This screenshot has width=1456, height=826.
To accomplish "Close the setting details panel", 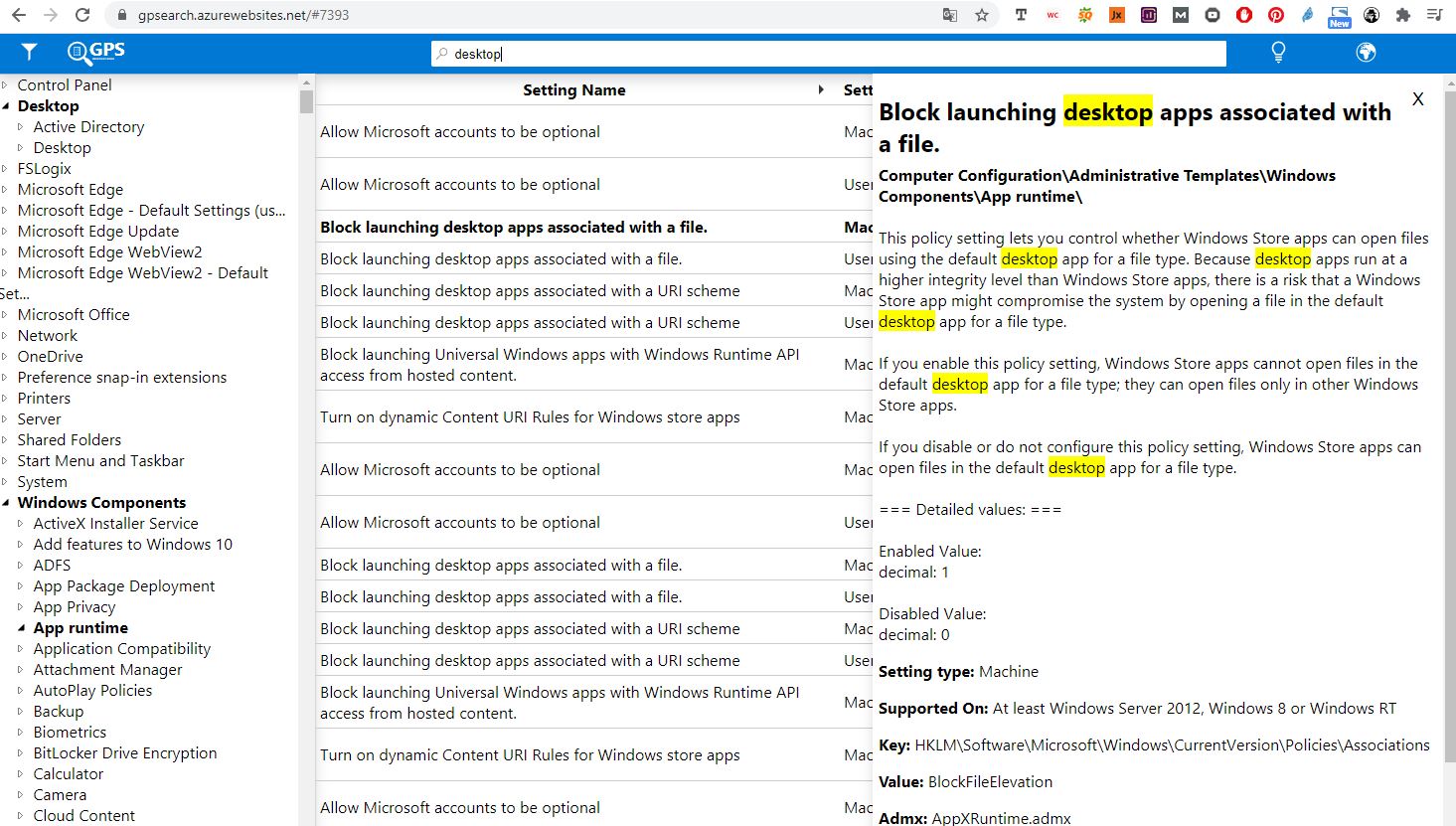I will click(1418, 98).
